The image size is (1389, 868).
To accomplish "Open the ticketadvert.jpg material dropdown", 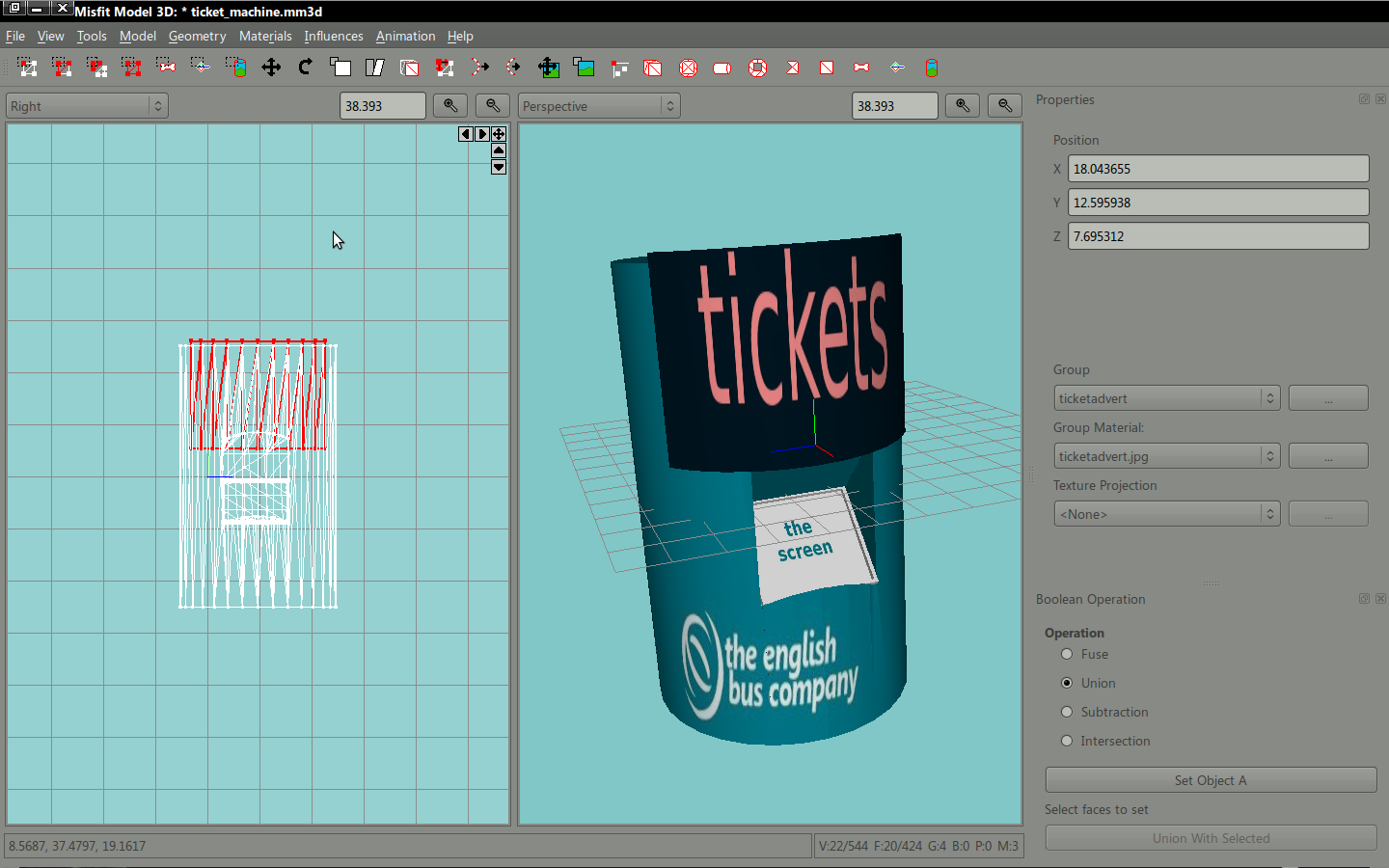I will tap(1166, 456).
